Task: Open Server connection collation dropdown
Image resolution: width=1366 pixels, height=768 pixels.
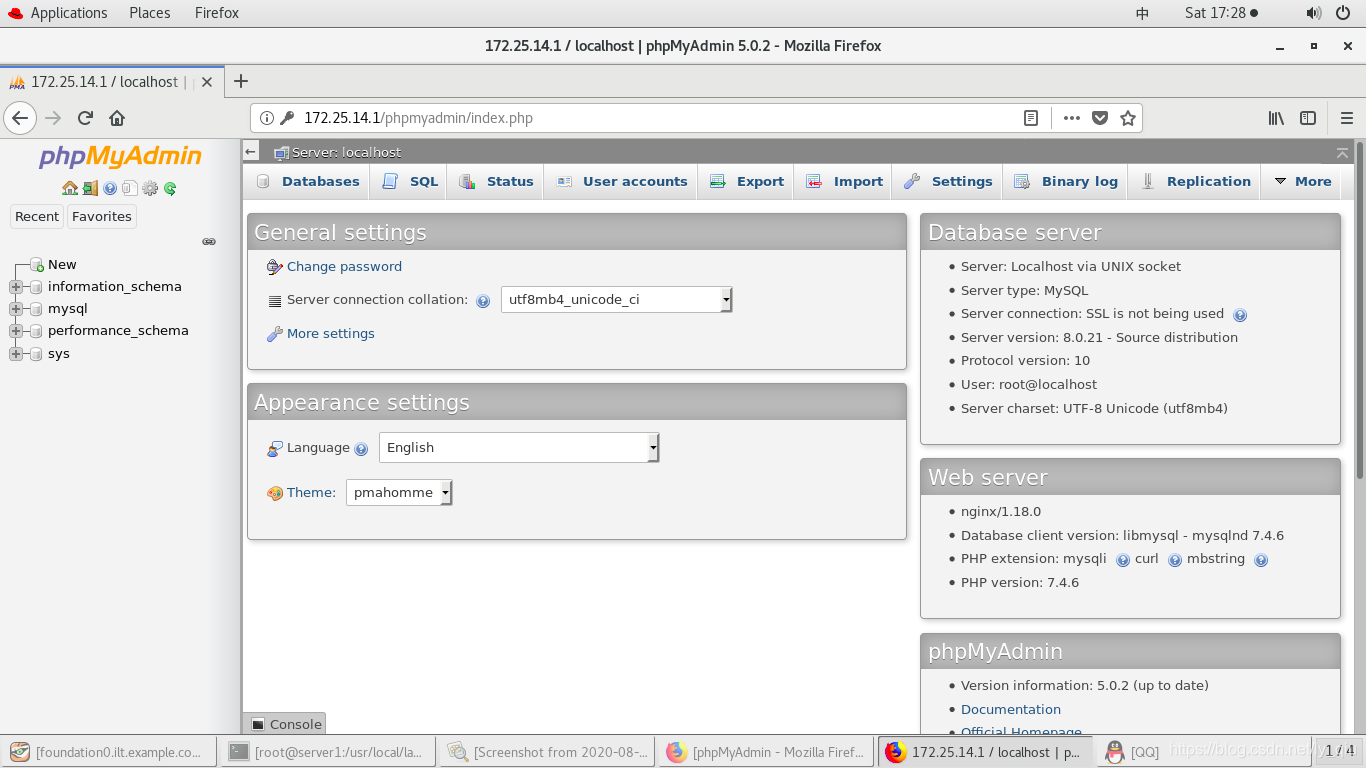Action: tap(617, 300)
